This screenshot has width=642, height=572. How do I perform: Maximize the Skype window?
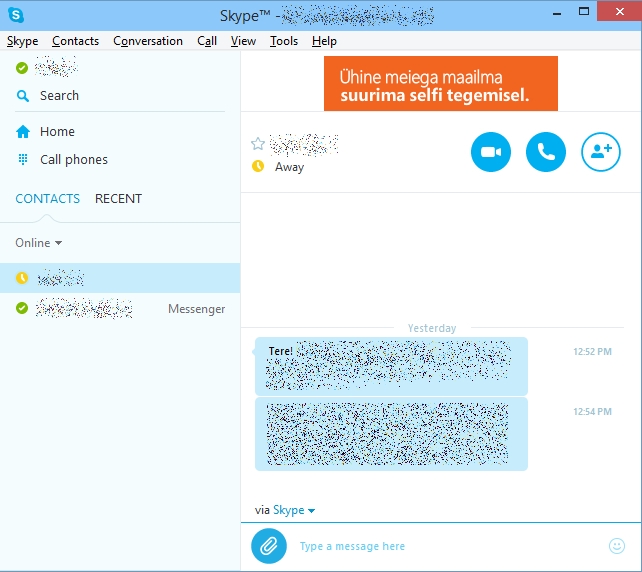click(584, 11)
